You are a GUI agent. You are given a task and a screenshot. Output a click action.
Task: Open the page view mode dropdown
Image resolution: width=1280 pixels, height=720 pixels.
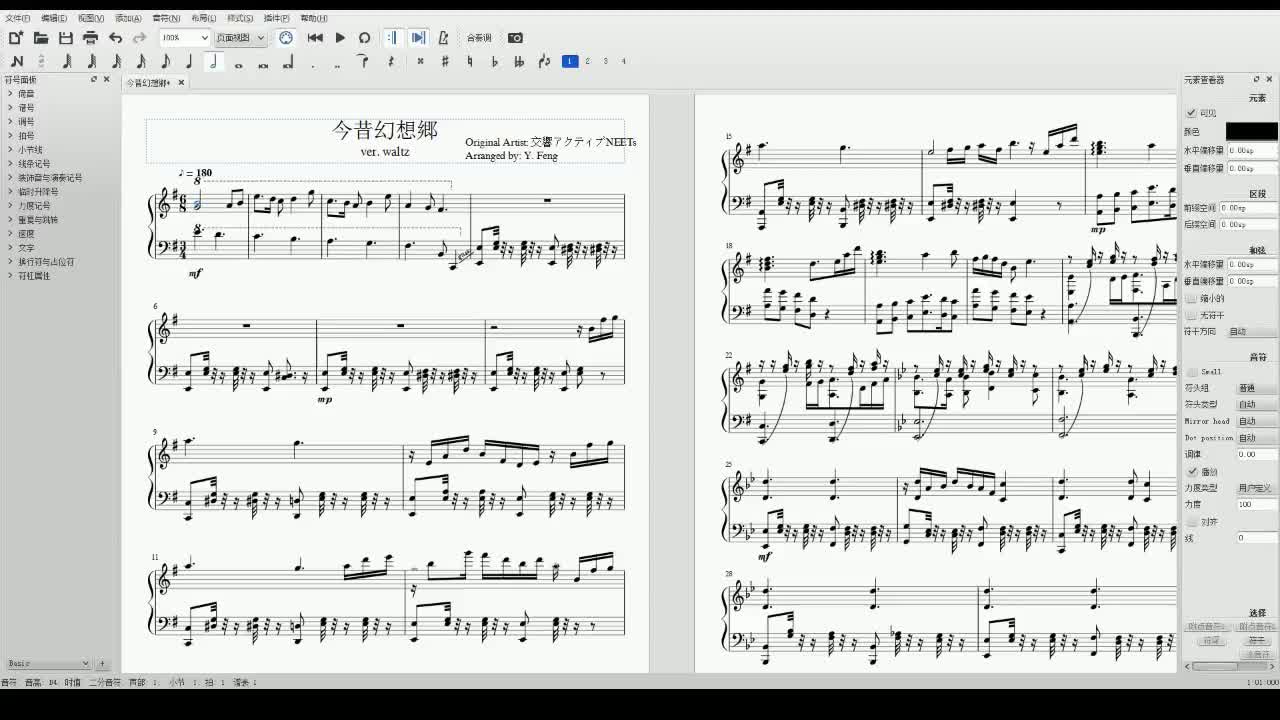[240, 38]
